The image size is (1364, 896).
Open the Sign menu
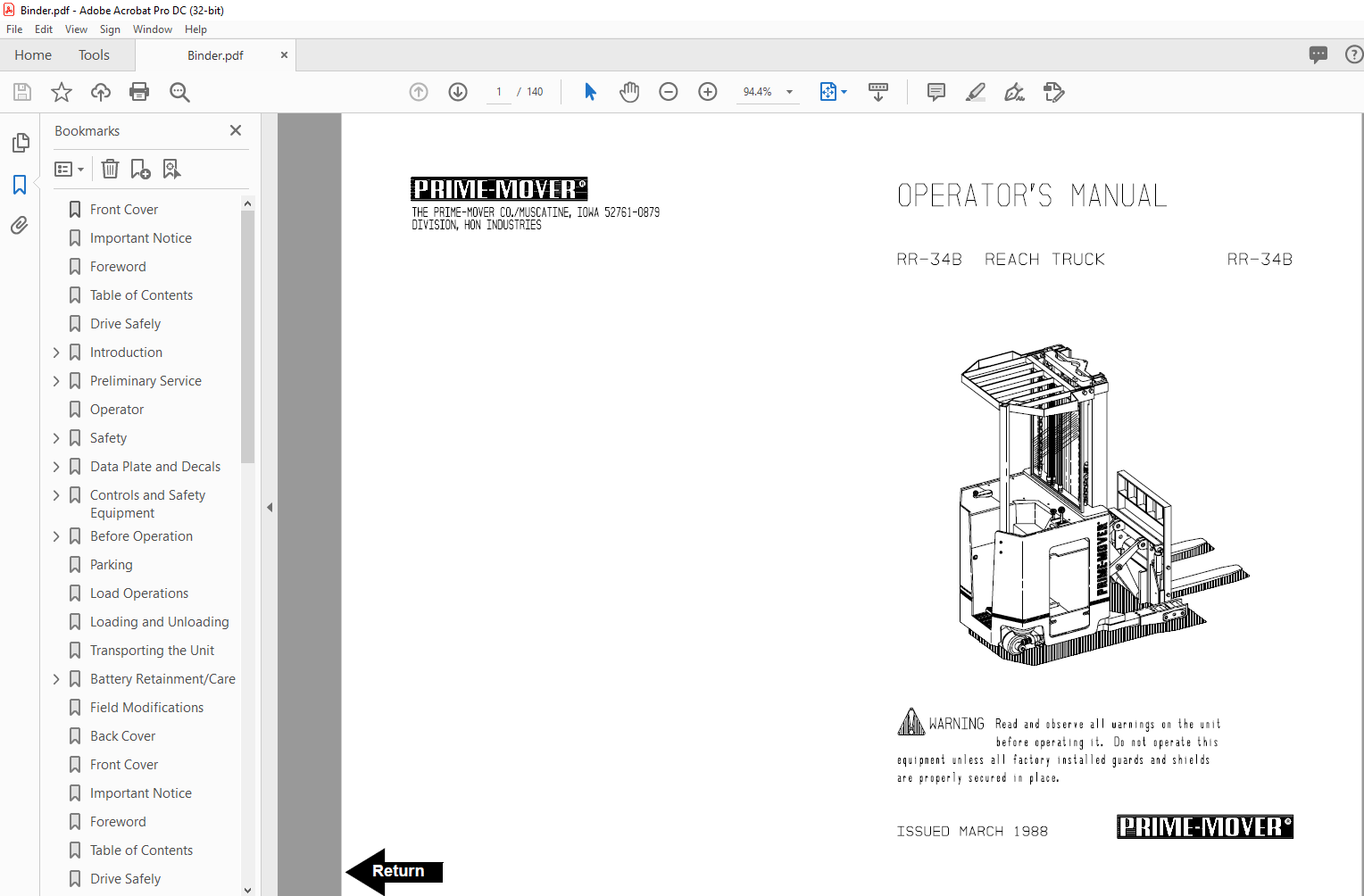110,29
